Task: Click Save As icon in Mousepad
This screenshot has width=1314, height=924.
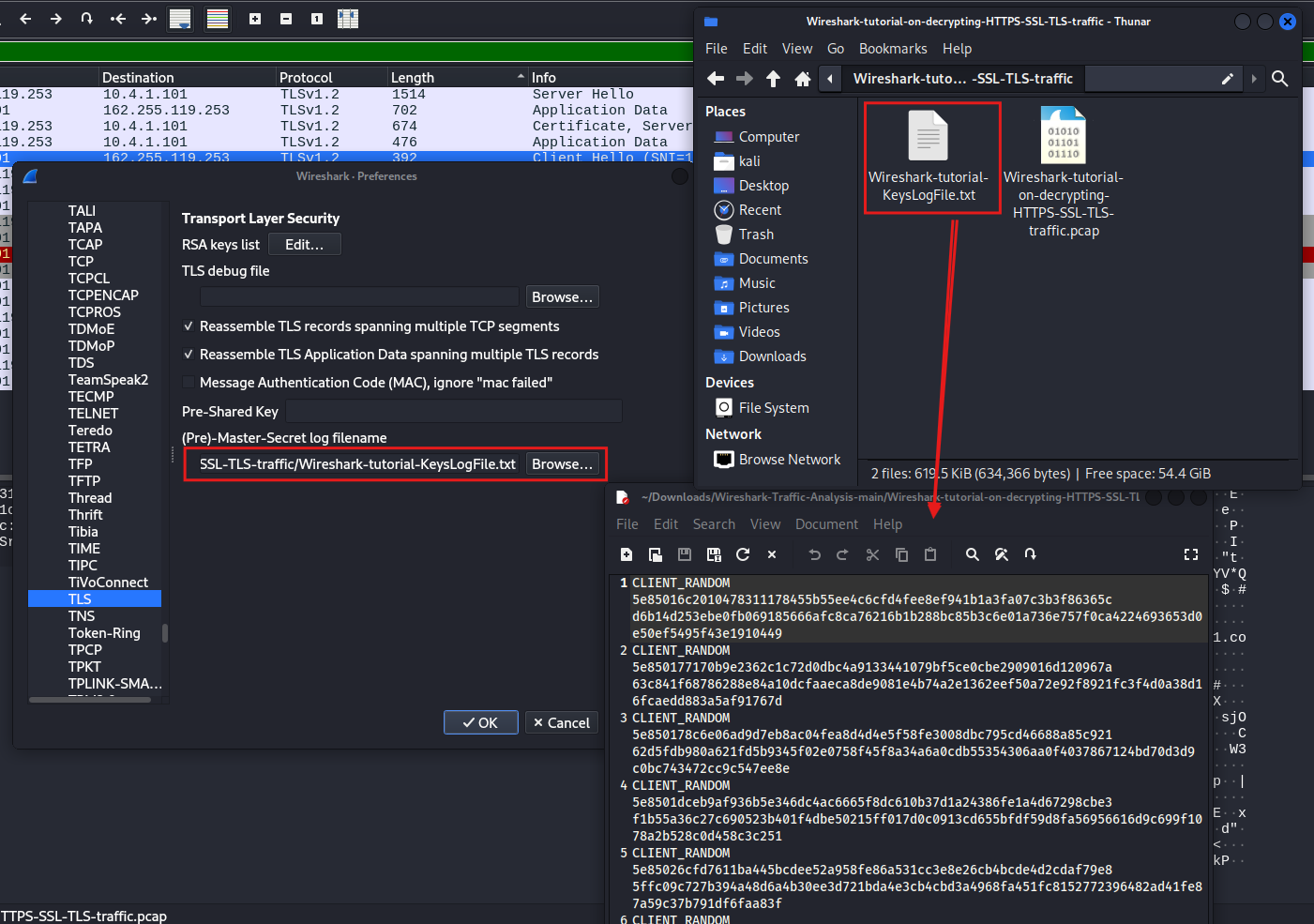Action: pos(714,554)
